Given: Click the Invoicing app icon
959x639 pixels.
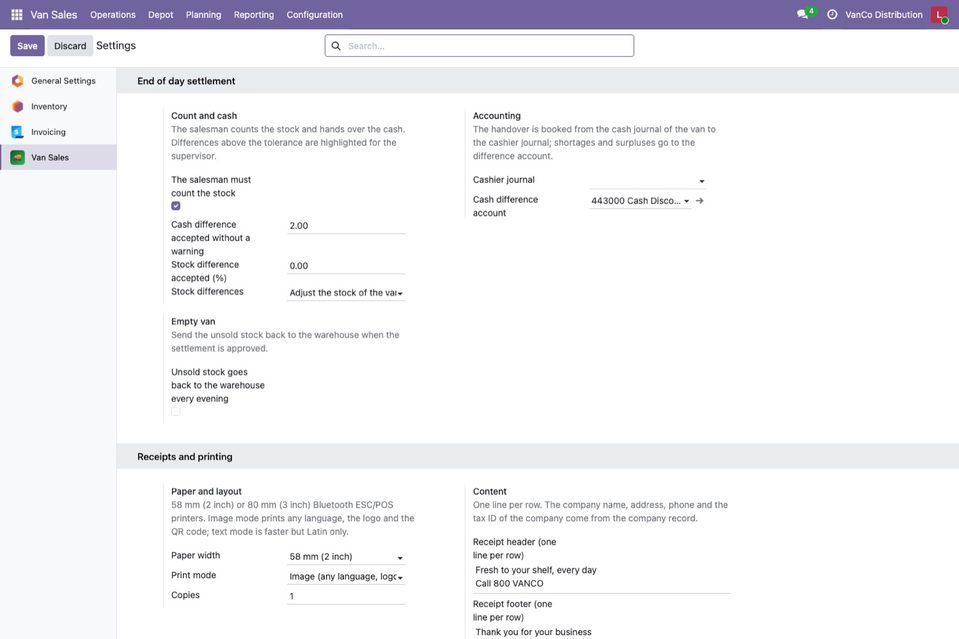Looking at the screenshot, I should coord(18,132).
